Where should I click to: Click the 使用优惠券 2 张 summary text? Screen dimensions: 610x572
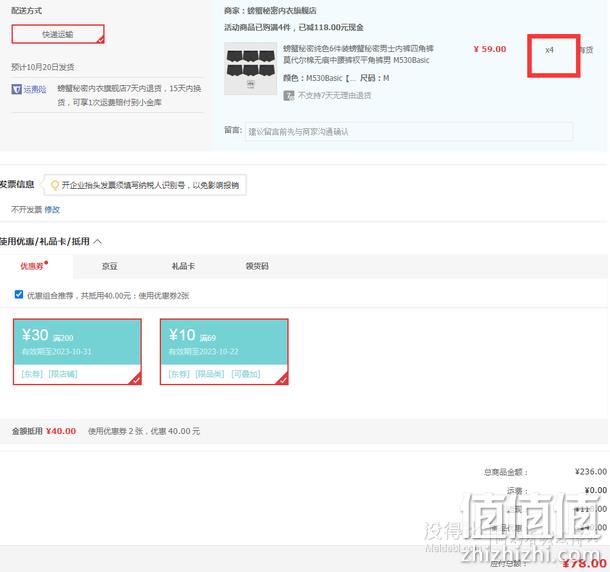pos(116,431)
